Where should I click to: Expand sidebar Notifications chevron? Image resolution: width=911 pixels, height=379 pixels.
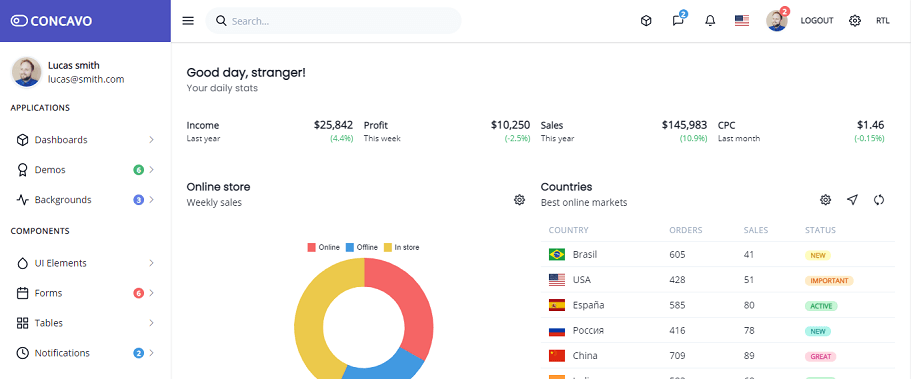(x=151, y=353)
